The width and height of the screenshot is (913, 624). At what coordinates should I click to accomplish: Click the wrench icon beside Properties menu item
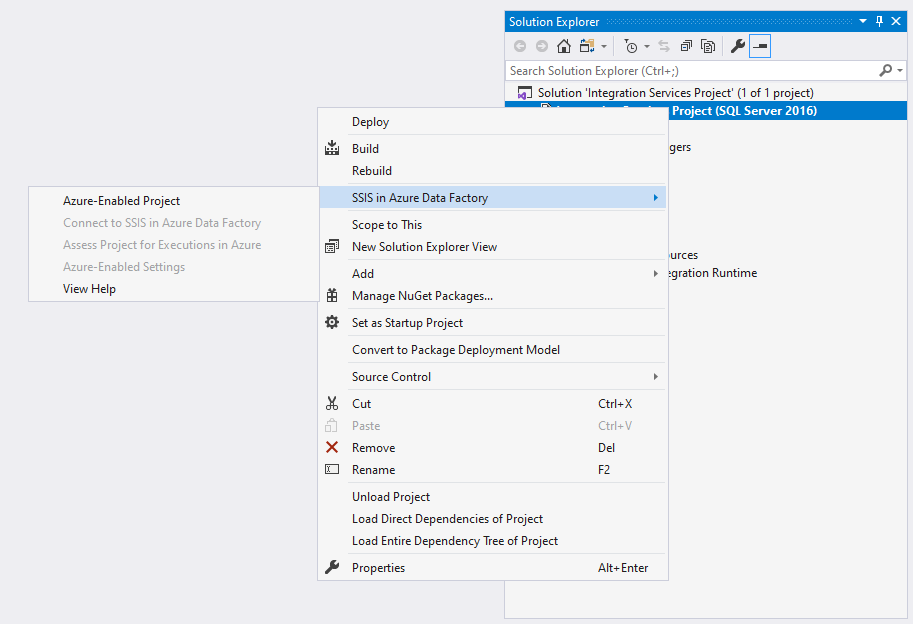(x=332, y=567)
